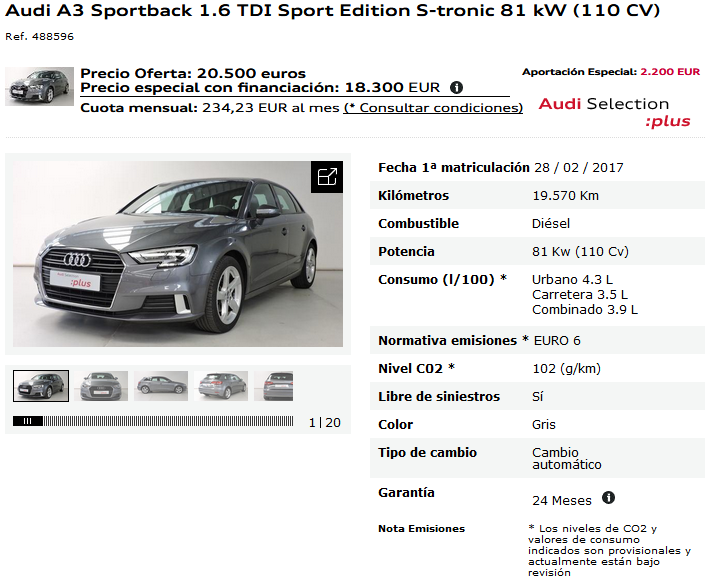709x584 pixels.
Task: Click the Ref. 488596 reference text
Action: 39,37
